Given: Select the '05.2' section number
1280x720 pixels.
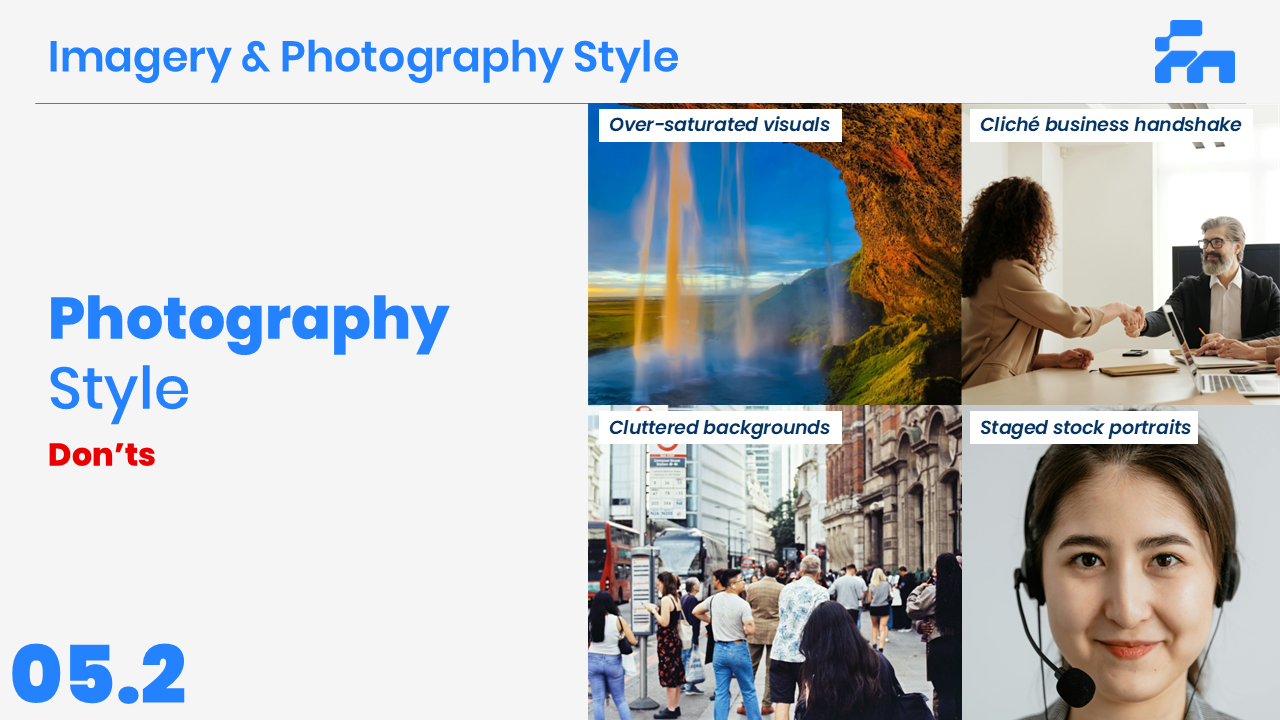Looking at the screenshot, I should pos(99,675).
